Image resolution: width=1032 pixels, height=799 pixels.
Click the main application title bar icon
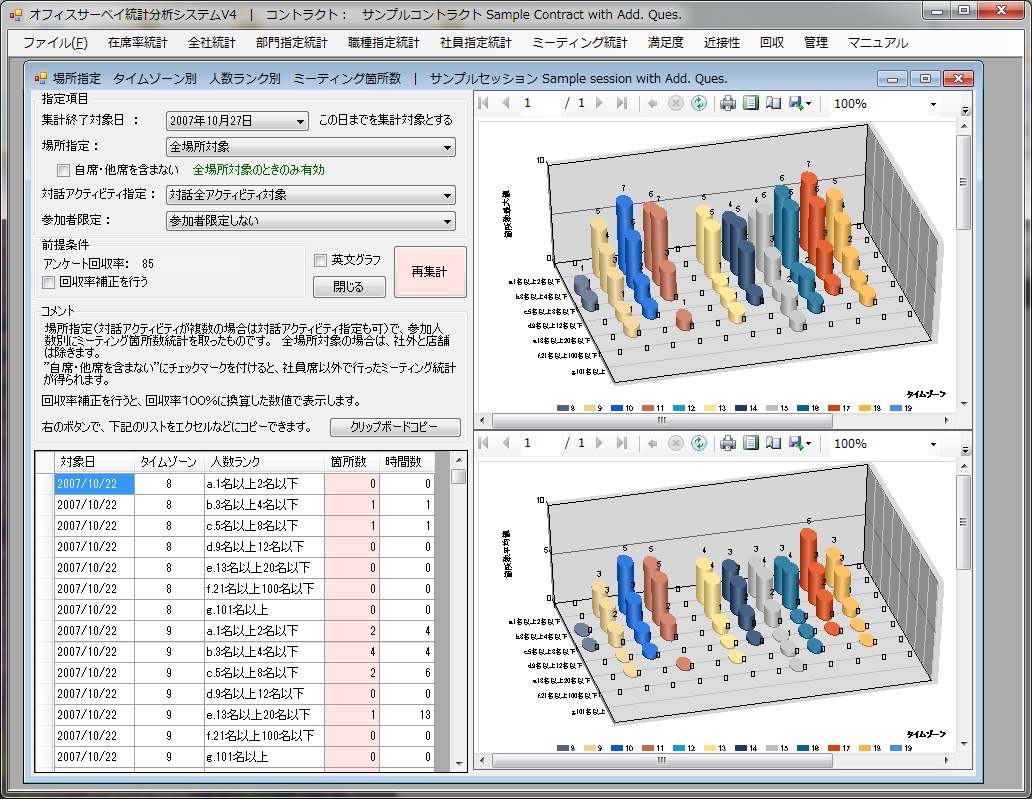tap(16, 14)
